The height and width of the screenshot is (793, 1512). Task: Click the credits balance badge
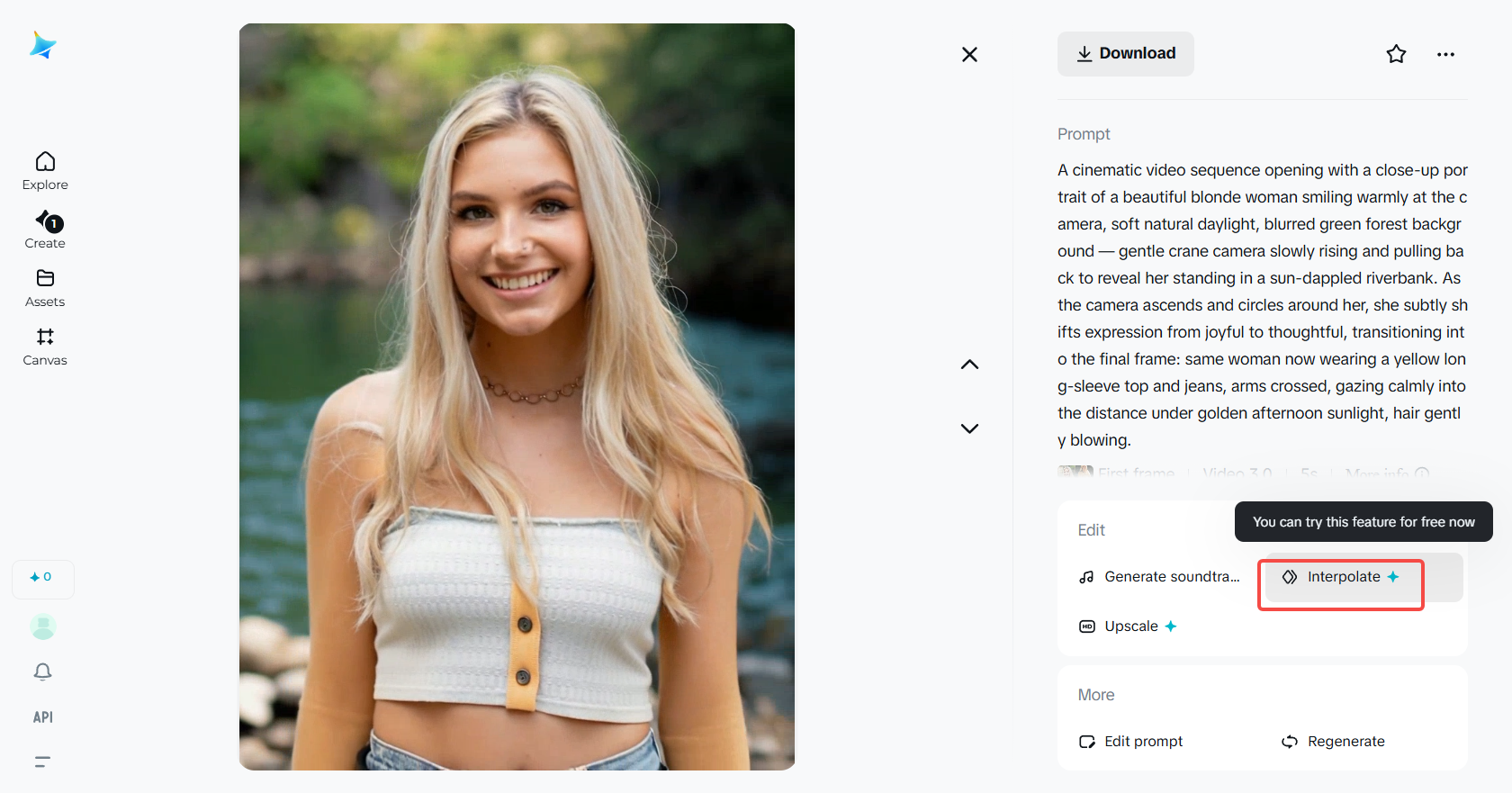click(42, 578)
